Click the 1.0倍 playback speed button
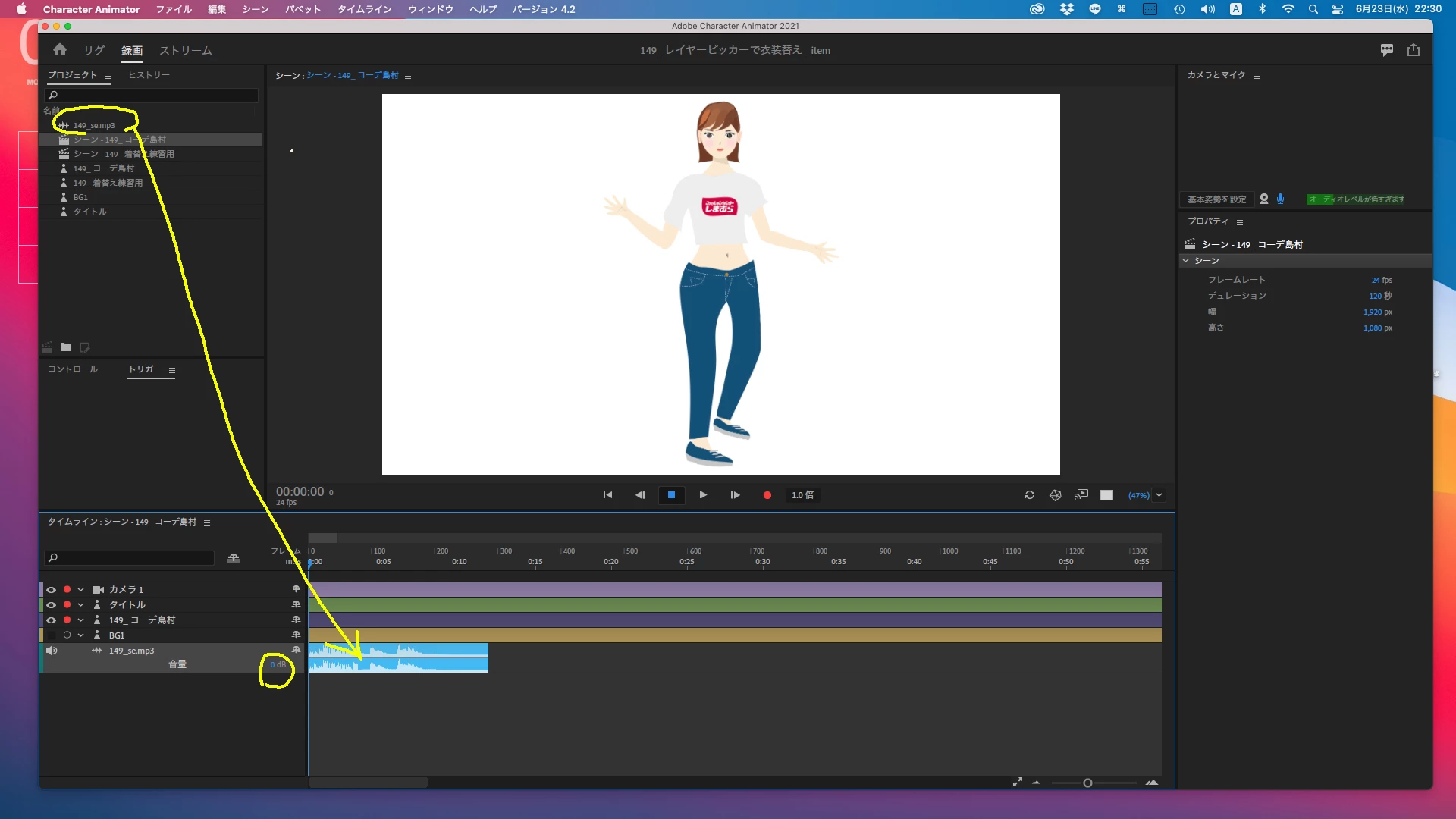1456x819 pixels. 802,495
